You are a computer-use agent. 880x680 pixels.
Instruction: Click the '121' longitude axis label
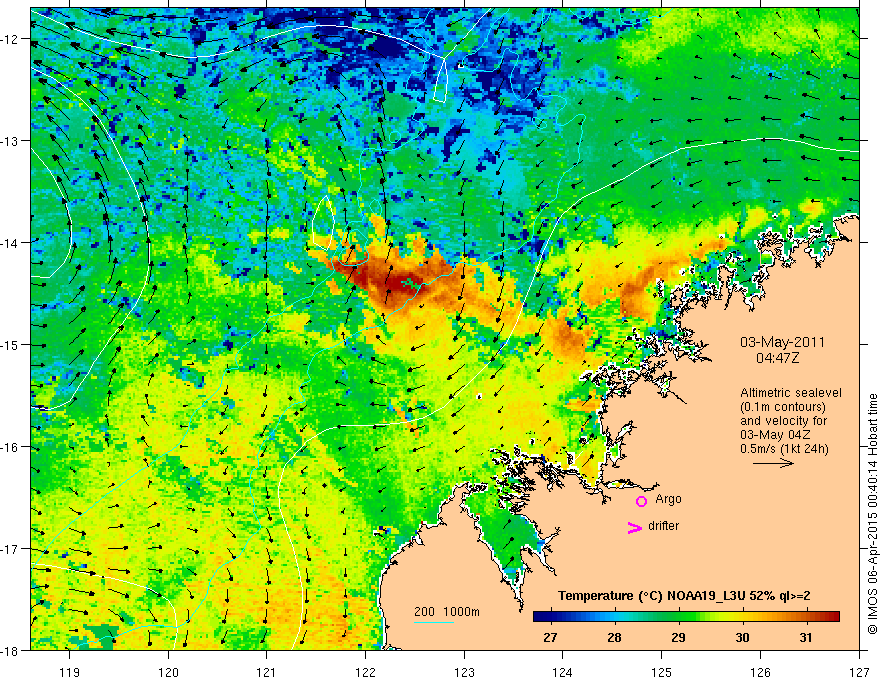(267, 672)
